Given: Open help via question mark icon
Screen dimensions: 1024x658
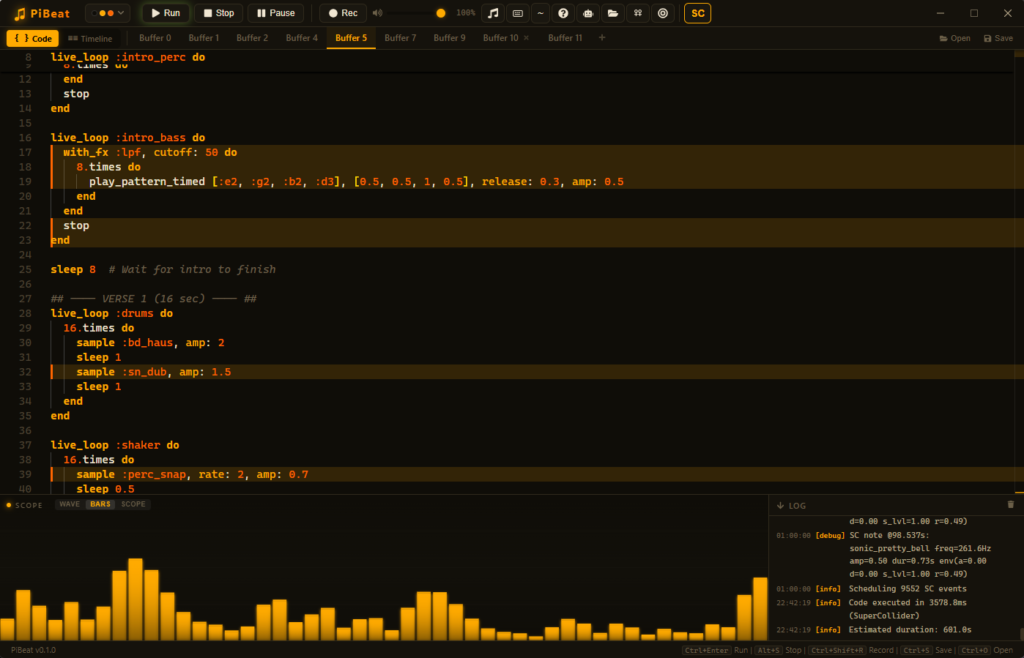Looking at the screenshot, I should click(564, 13).
